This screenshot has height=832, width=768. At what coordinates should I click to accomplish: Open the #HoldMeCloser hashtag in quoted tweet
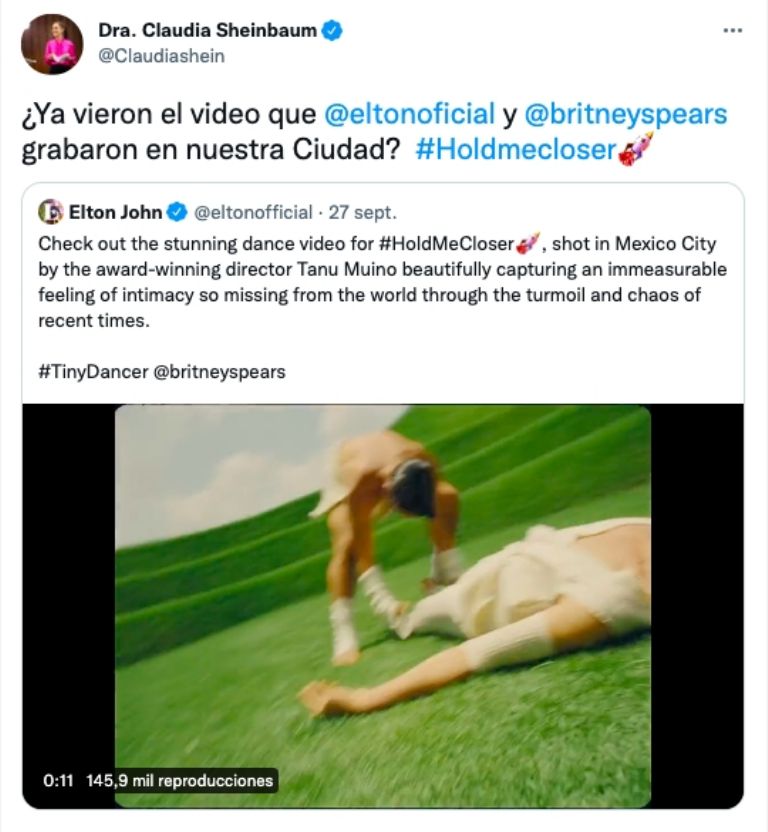tap(446, 244)
